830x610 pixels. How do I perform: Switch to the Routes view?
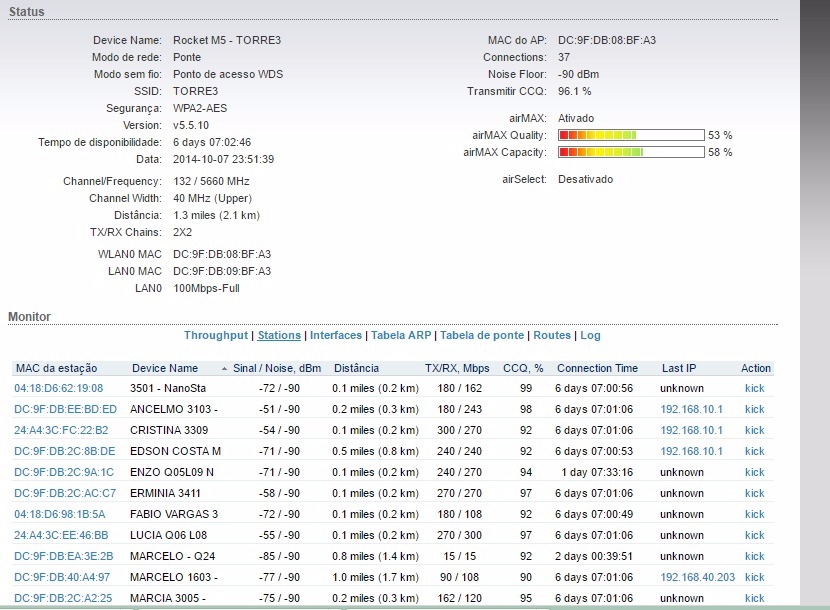pyautogui.click(x=552, y=336)
